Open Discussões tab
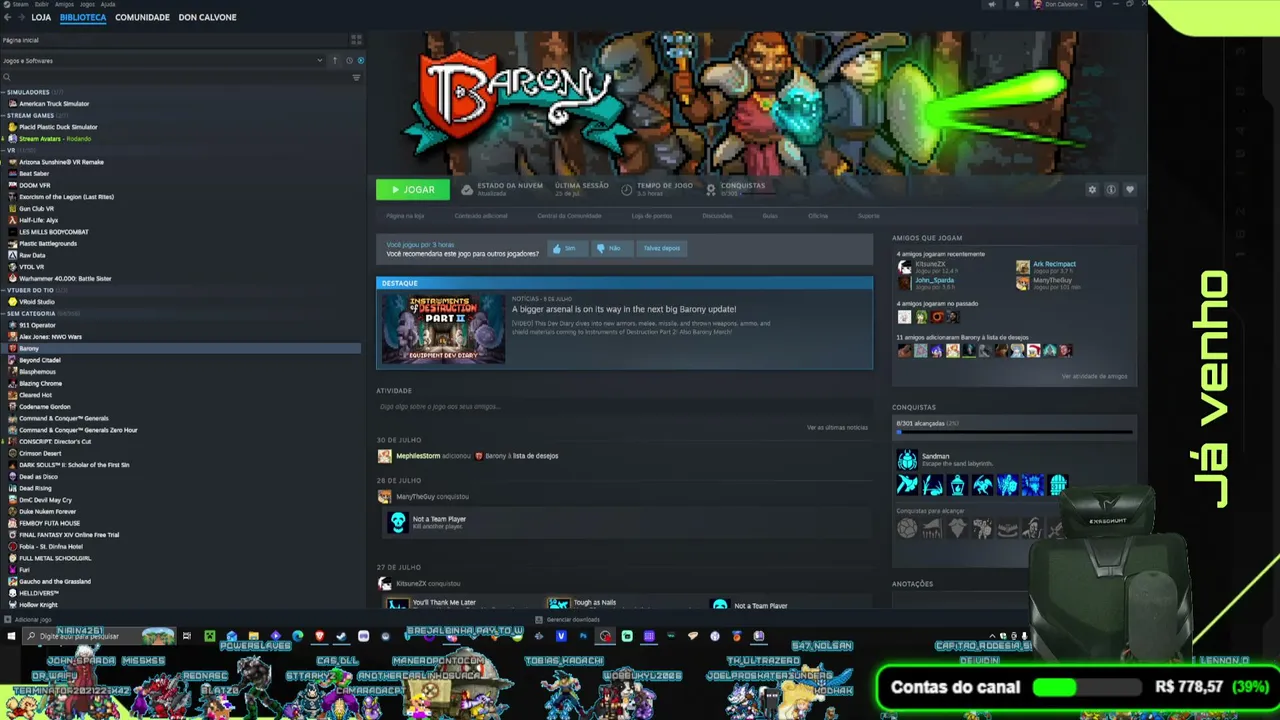The image size is (1280, 720). coord(717,216)
